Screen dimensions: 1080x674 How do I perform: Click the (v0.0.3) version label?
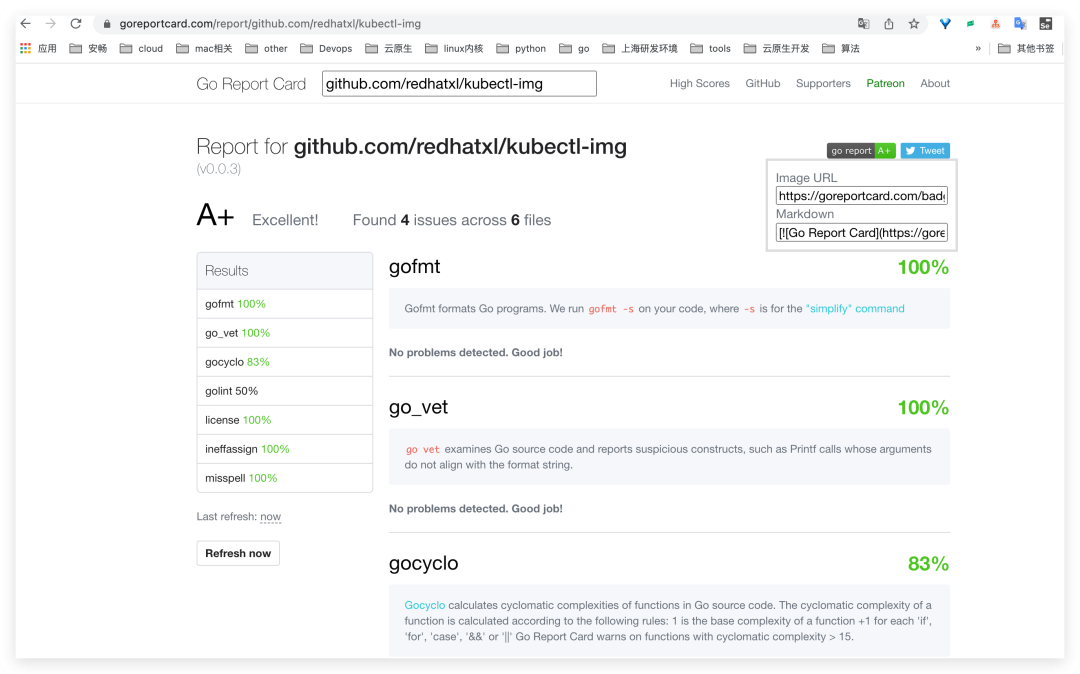(x=218, y=169)
